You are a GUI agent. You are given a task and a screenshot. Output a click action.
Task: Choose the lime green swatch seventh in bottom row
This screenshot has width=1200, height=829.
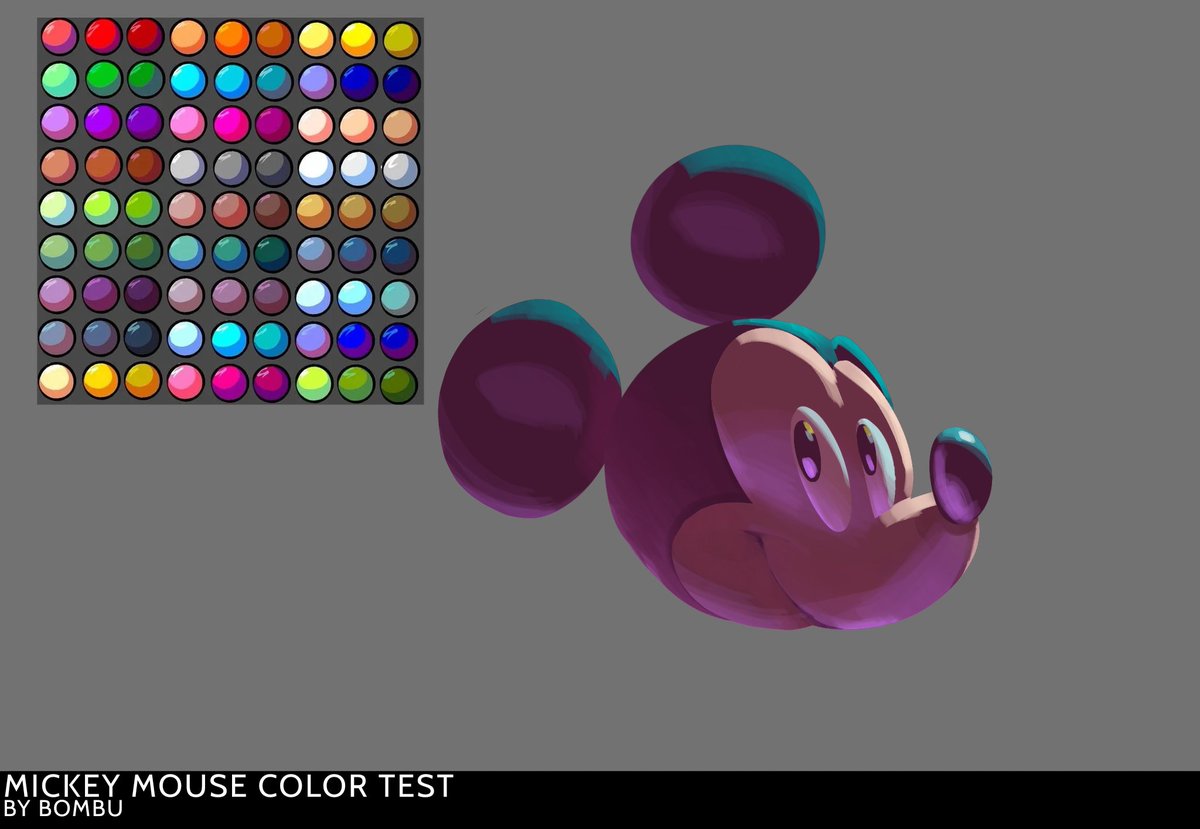pyautogui.click(x=315, y=383)
